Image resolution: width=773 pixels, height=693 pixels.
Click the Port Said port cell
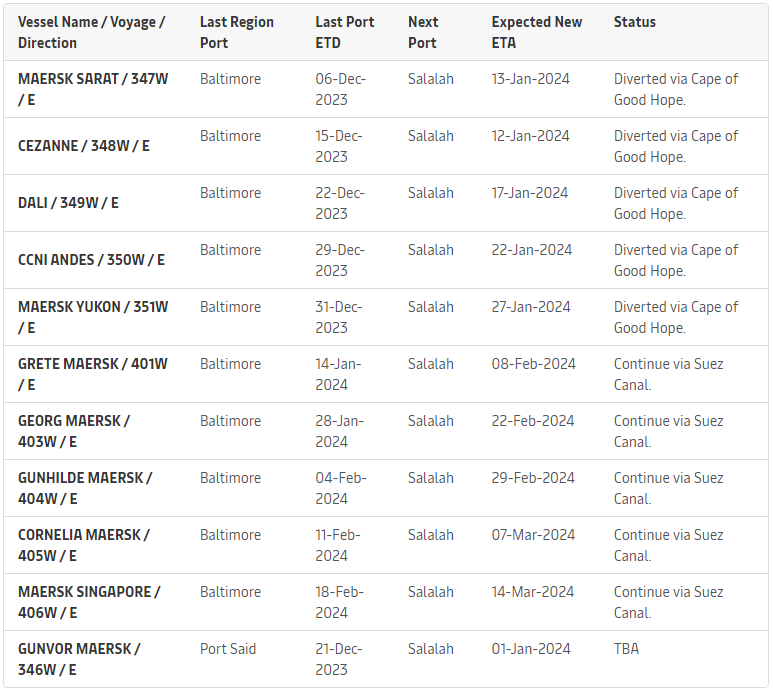point(228,649)
